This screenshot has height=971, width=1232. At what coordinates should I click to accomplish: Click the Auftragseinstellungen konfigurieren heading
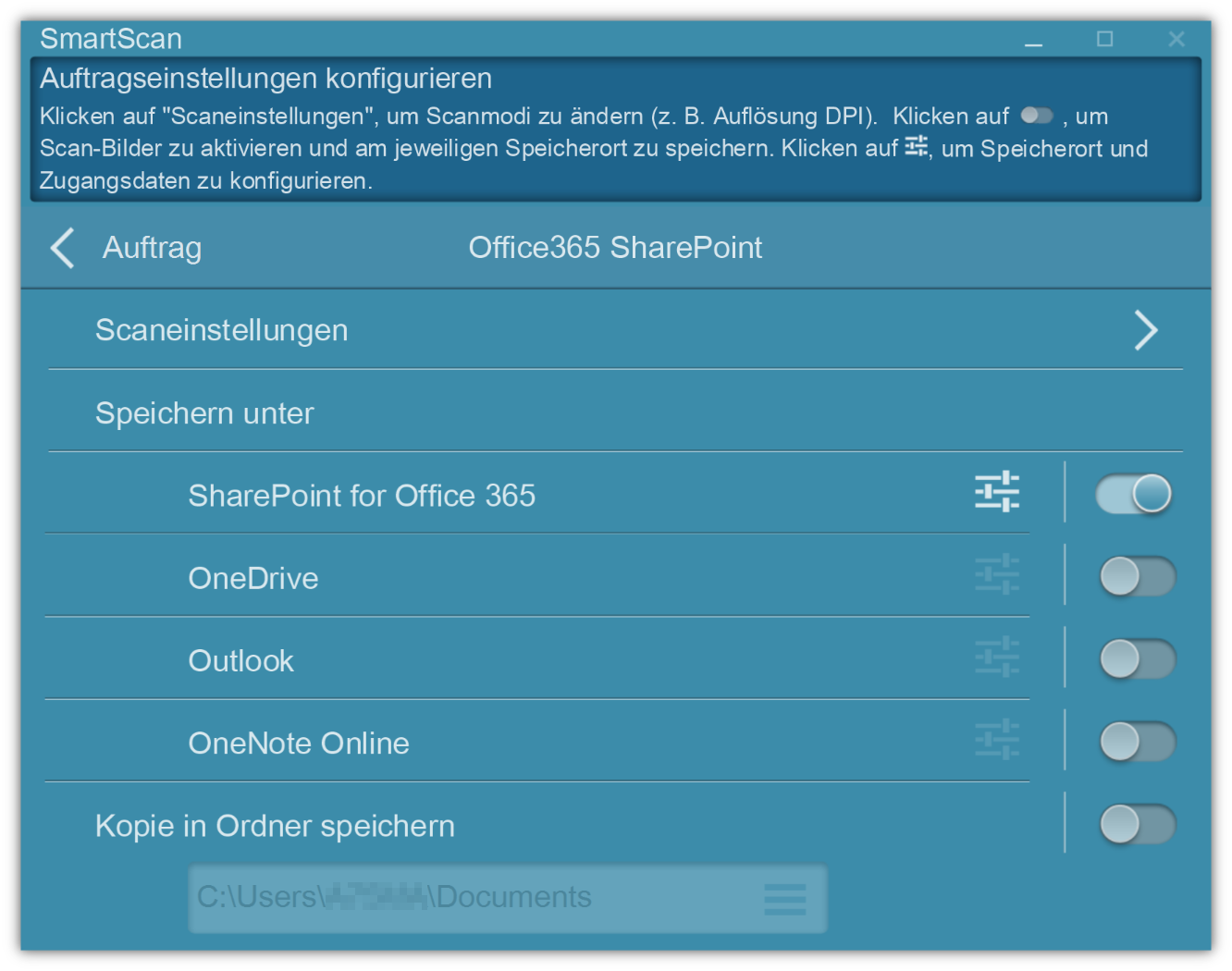click(265, 79)
